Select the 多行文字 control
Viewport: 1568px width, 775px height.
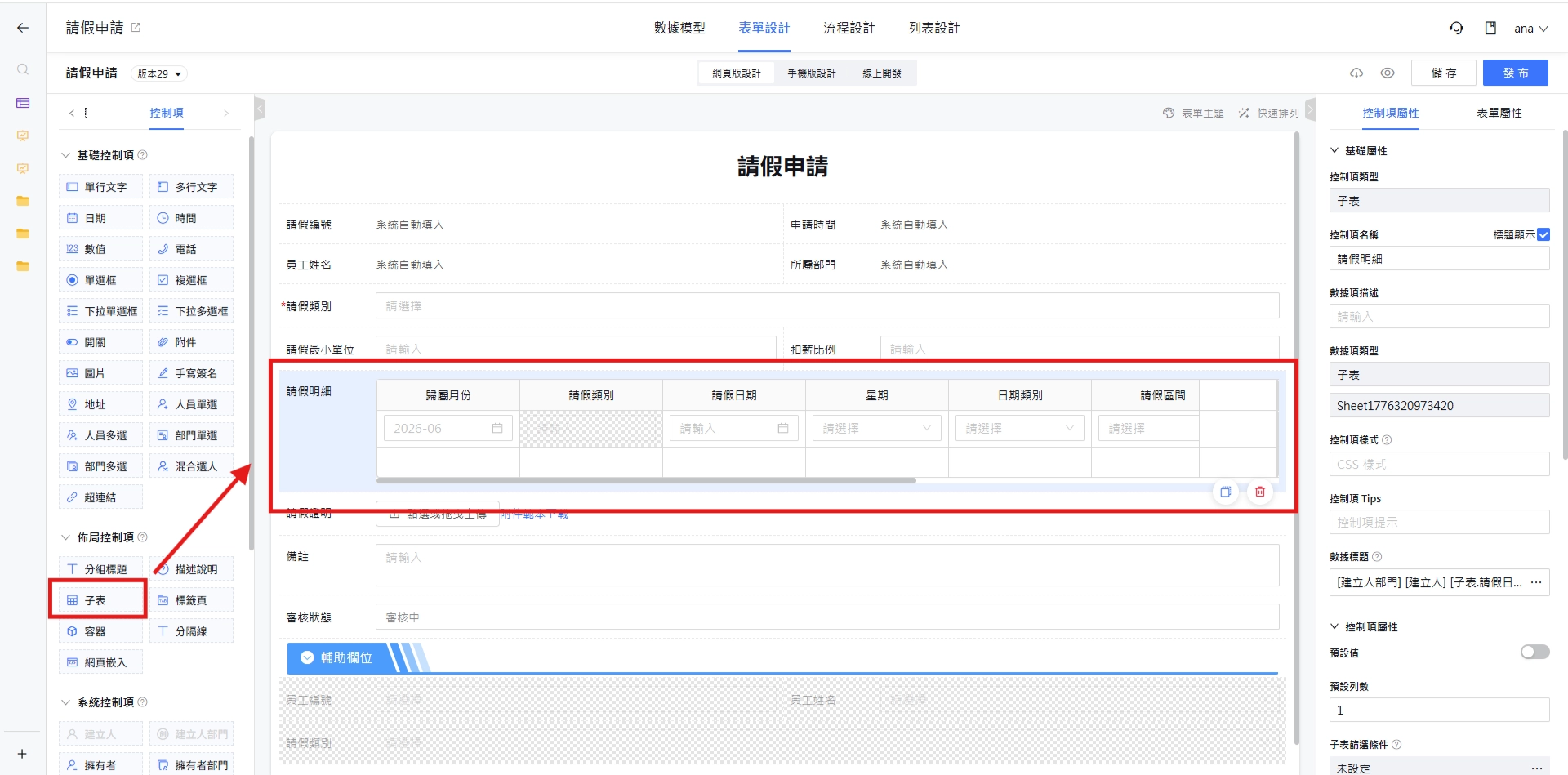point(191,187)
